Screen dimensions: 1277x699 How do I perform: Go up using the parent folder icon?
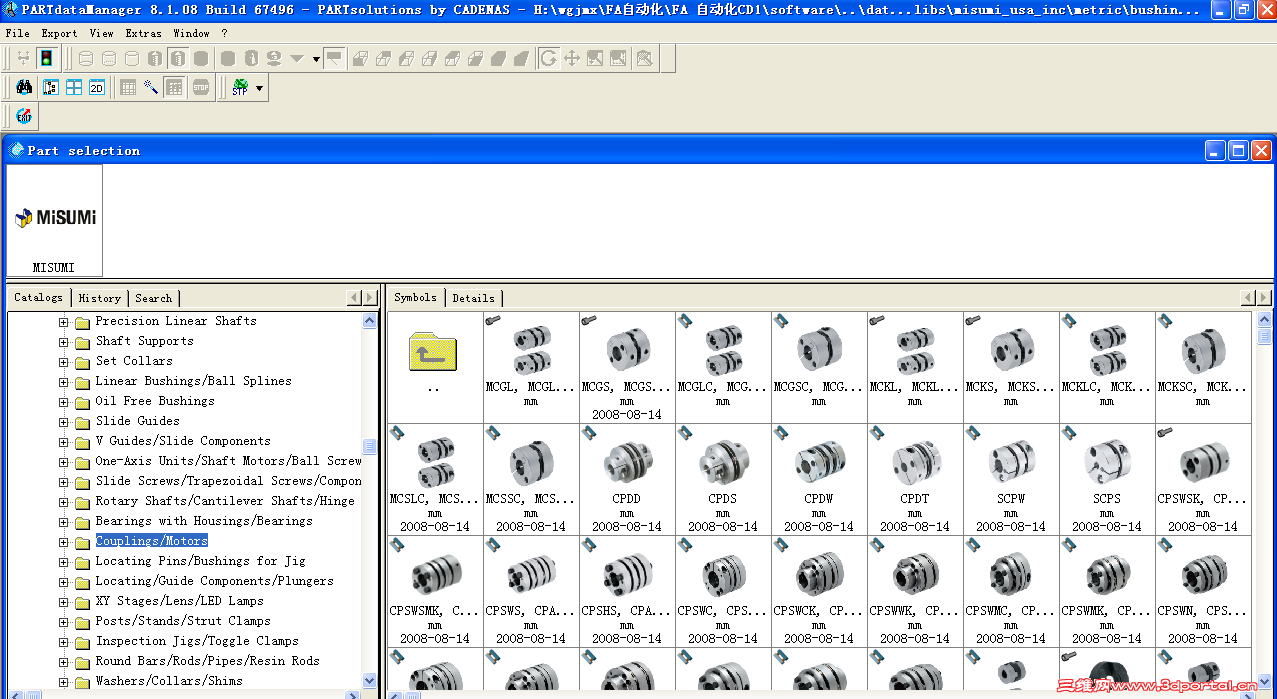click(433, 351)
